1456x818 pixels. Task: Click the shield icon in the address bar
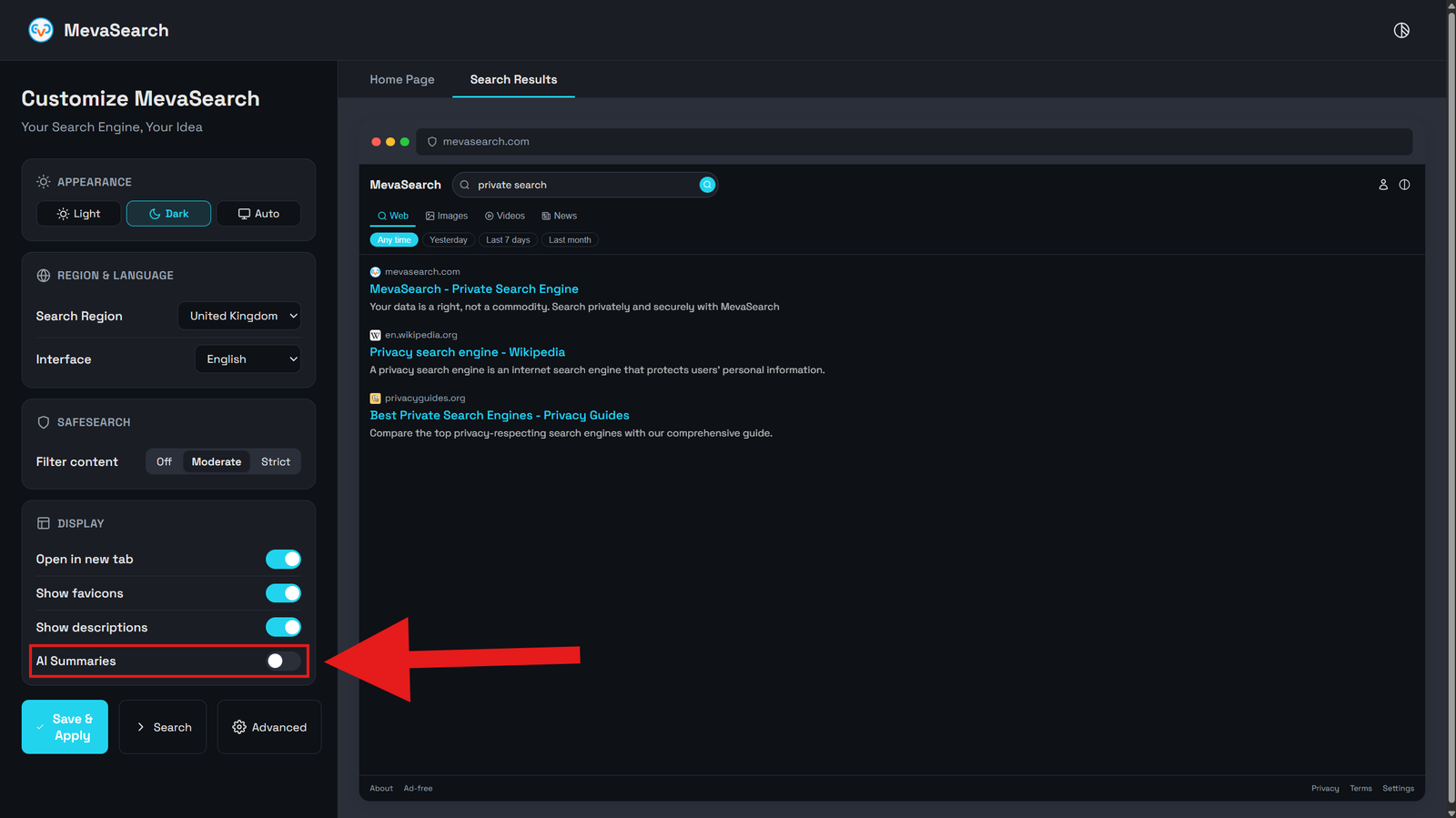(x=432, y=142)
